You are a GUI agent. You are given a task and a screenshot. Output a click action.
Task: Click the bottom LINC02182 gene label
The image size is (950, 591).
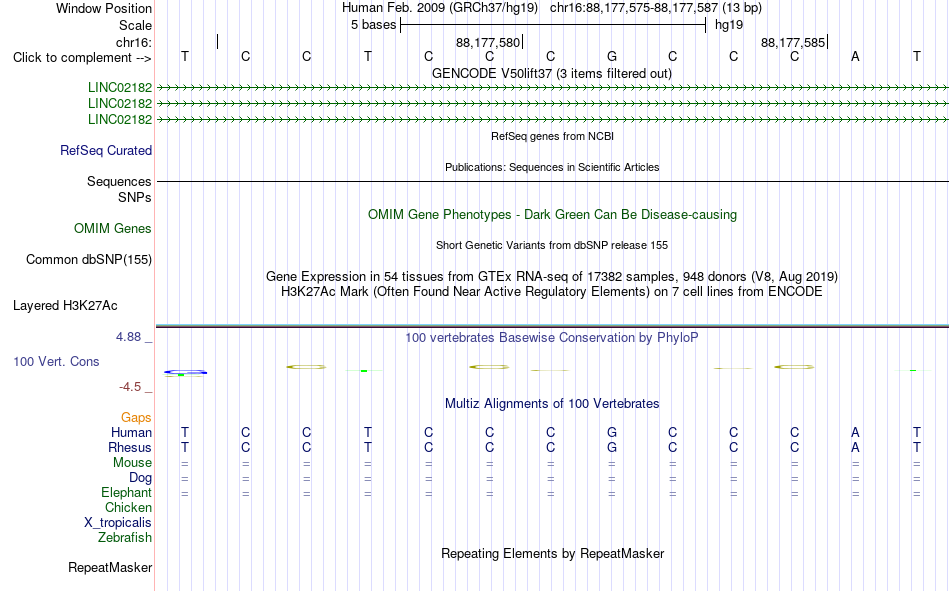120,119
